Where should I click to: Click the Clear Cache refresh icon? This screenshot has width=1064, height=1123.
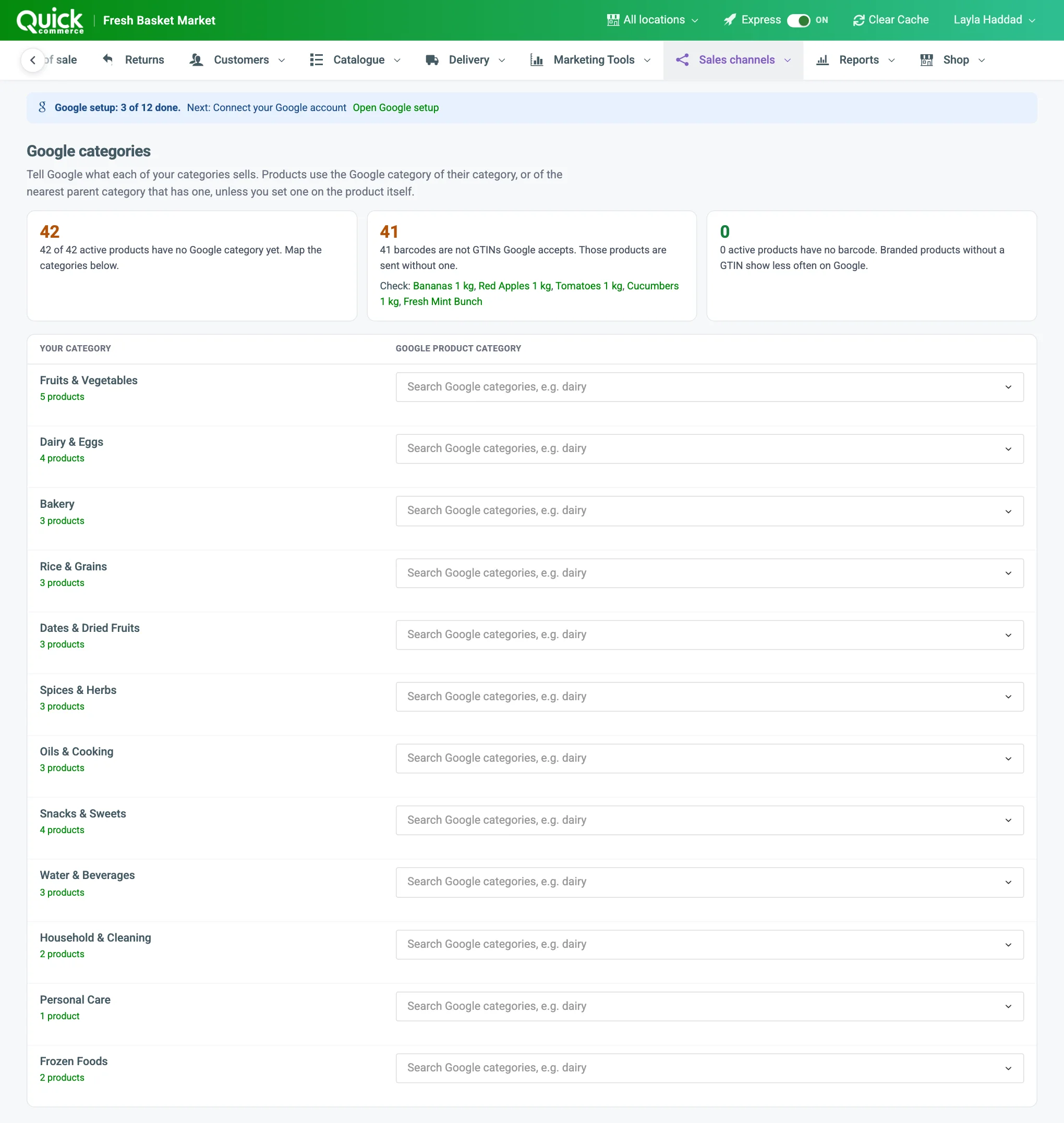click(x=859, y=20)
